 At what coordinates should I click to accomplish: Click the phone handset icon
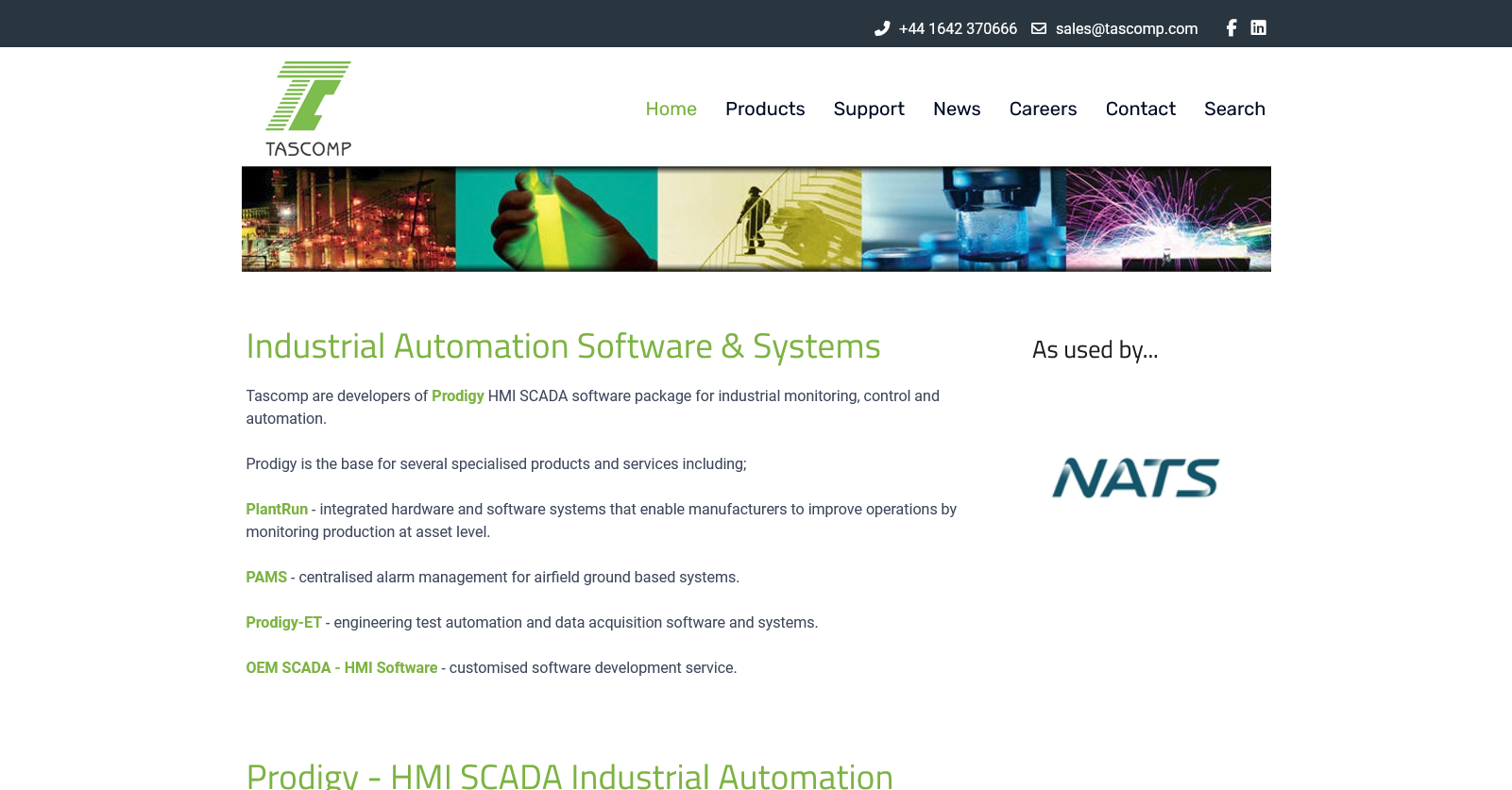click(882, 28)
